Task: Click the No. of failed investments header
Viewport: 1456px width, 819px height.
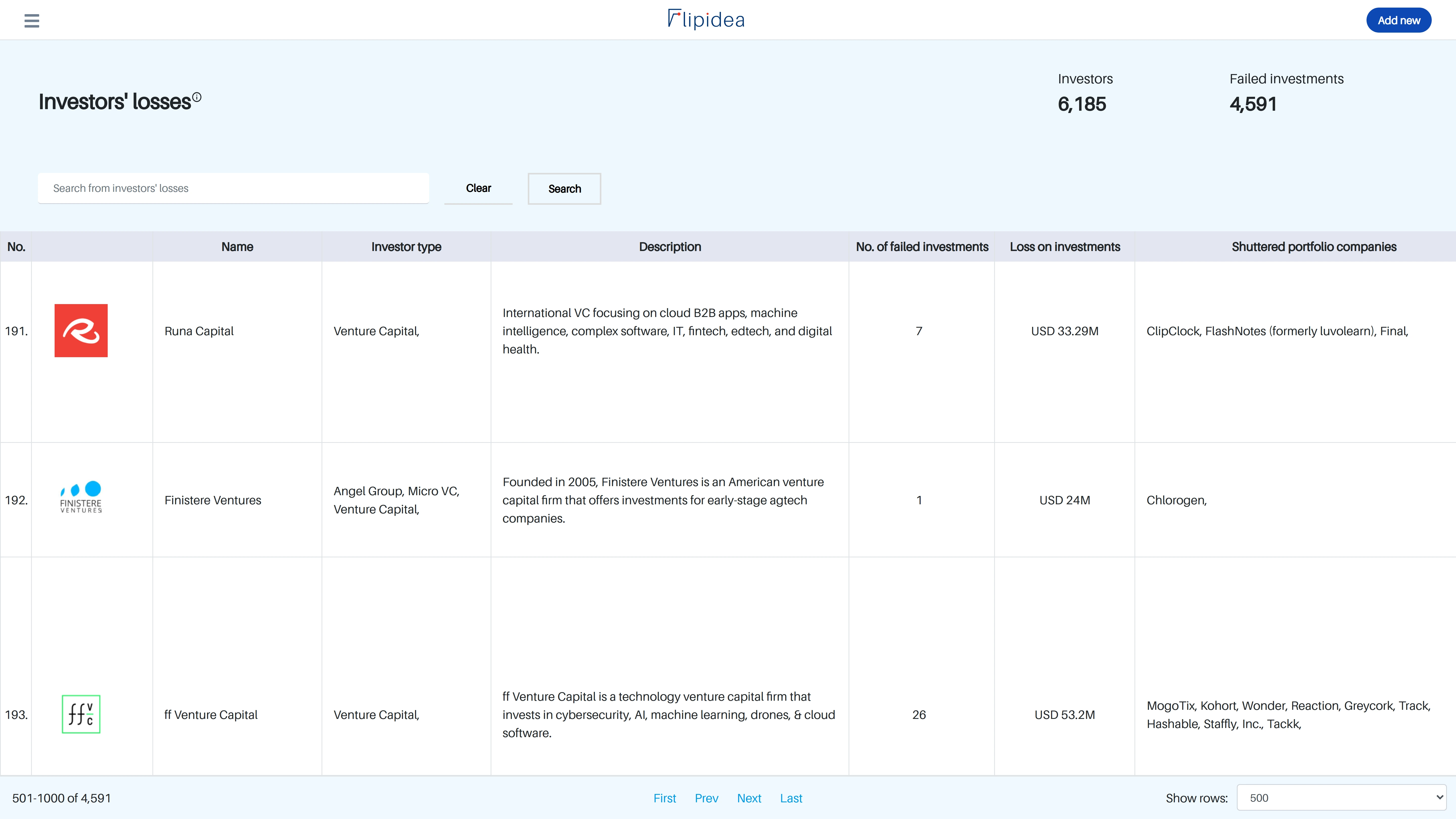Action: (x=922, y=246)
